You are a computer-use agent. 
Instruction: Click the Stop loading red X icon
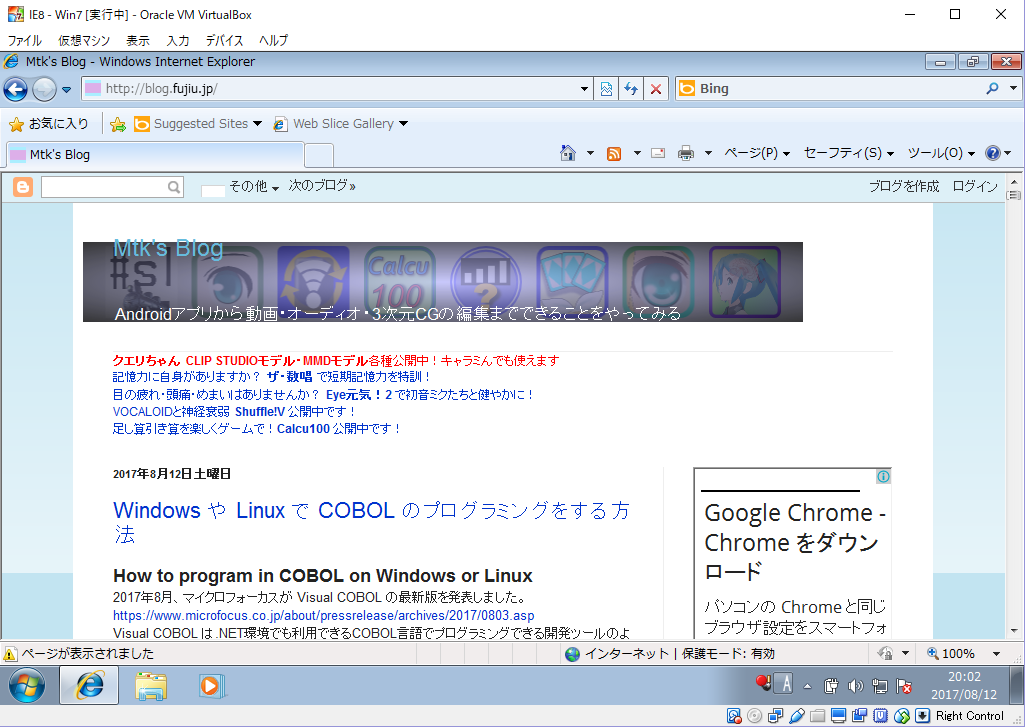pyautogui.click(x=656, y=89)
